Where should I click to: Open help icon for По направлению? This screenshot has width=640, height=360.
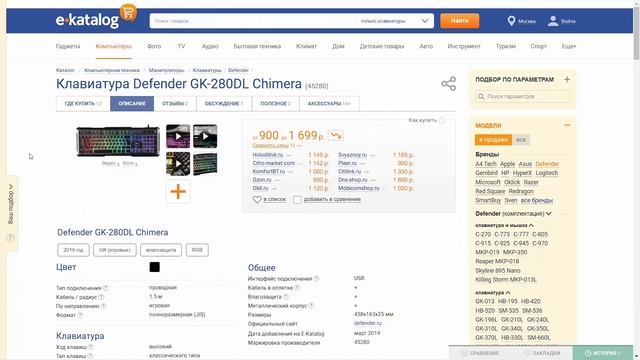[x=103, y=306]
